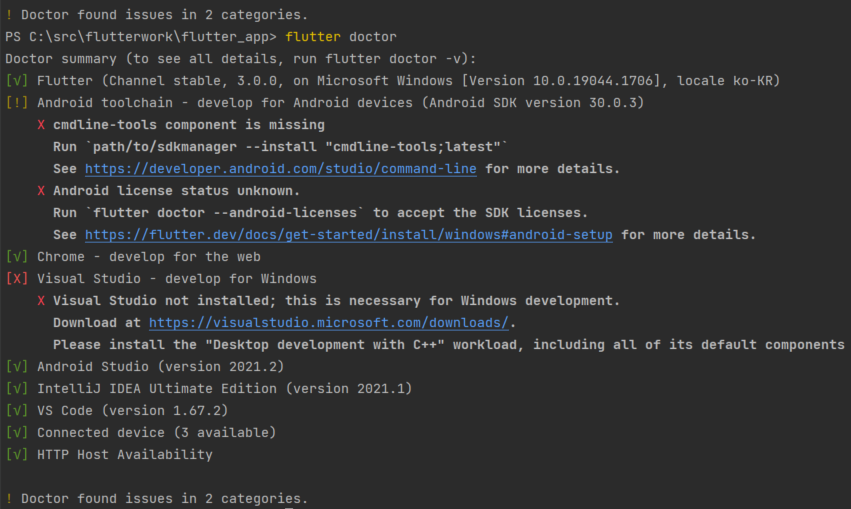Click the 'Android toolchain - develop for Android devices' line
Screen dimensions: 851x509
pos(340,103)
